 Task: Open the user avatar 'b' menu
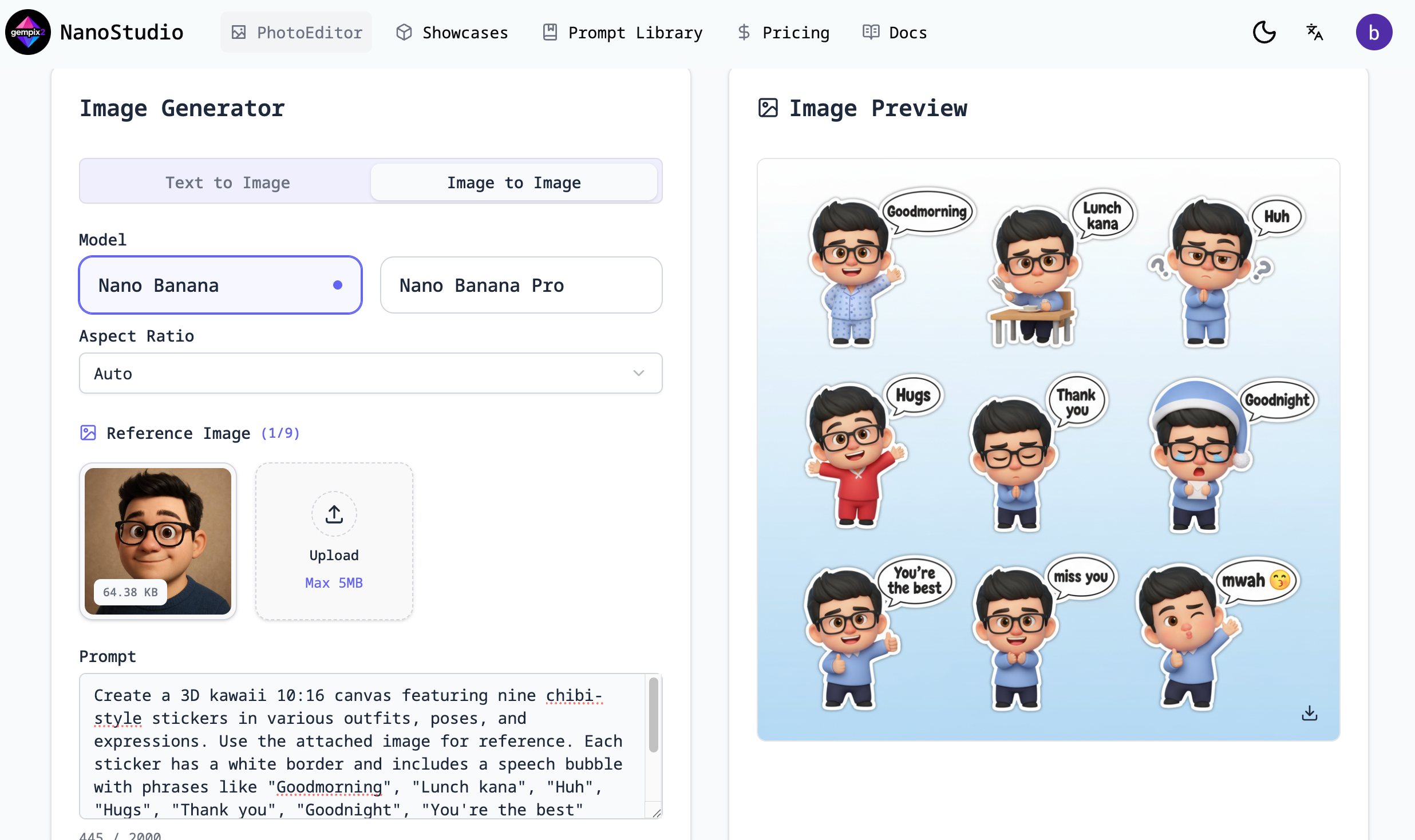click(1374, 32)
